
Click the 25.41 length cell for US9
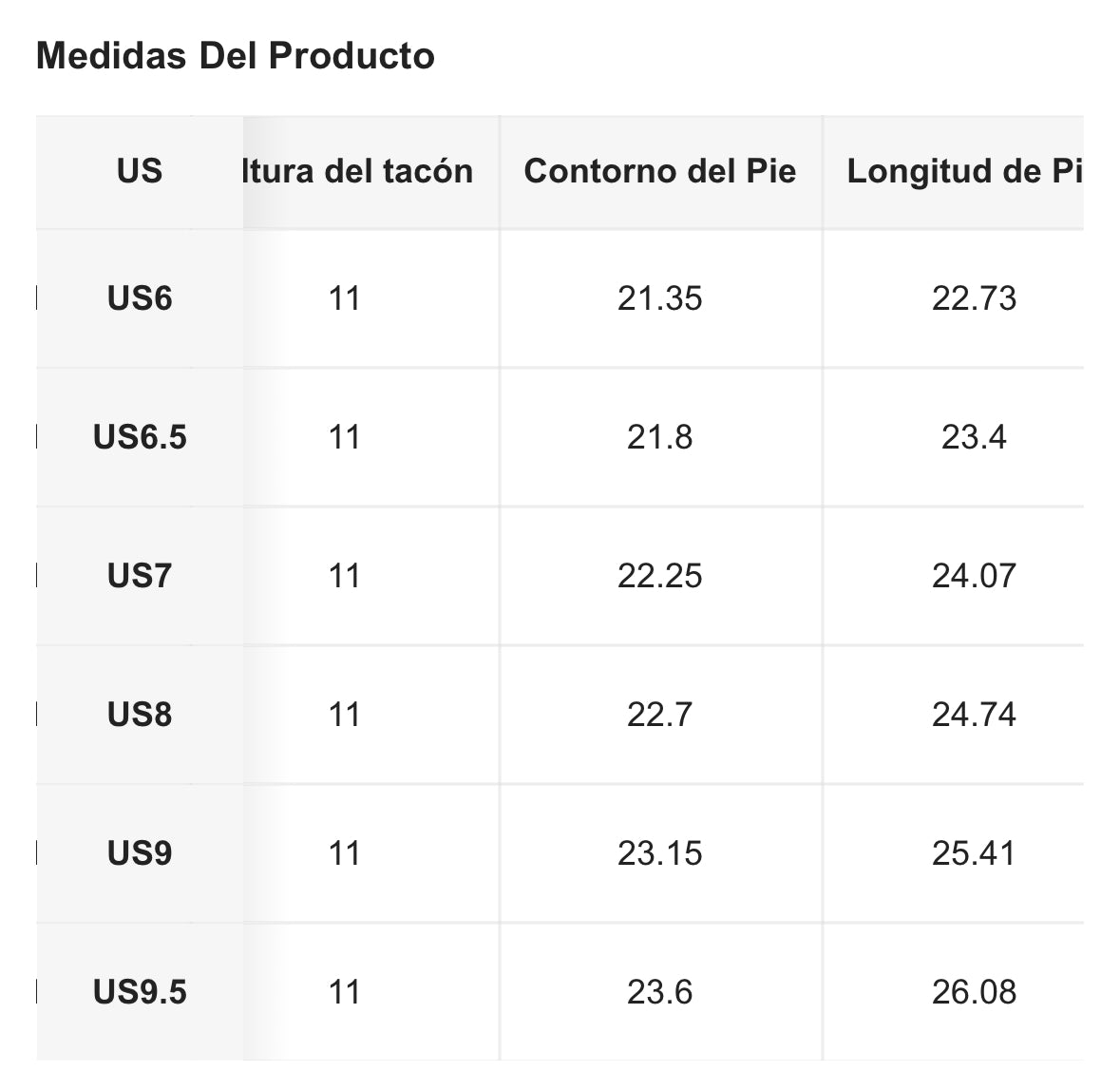point(974,853)
